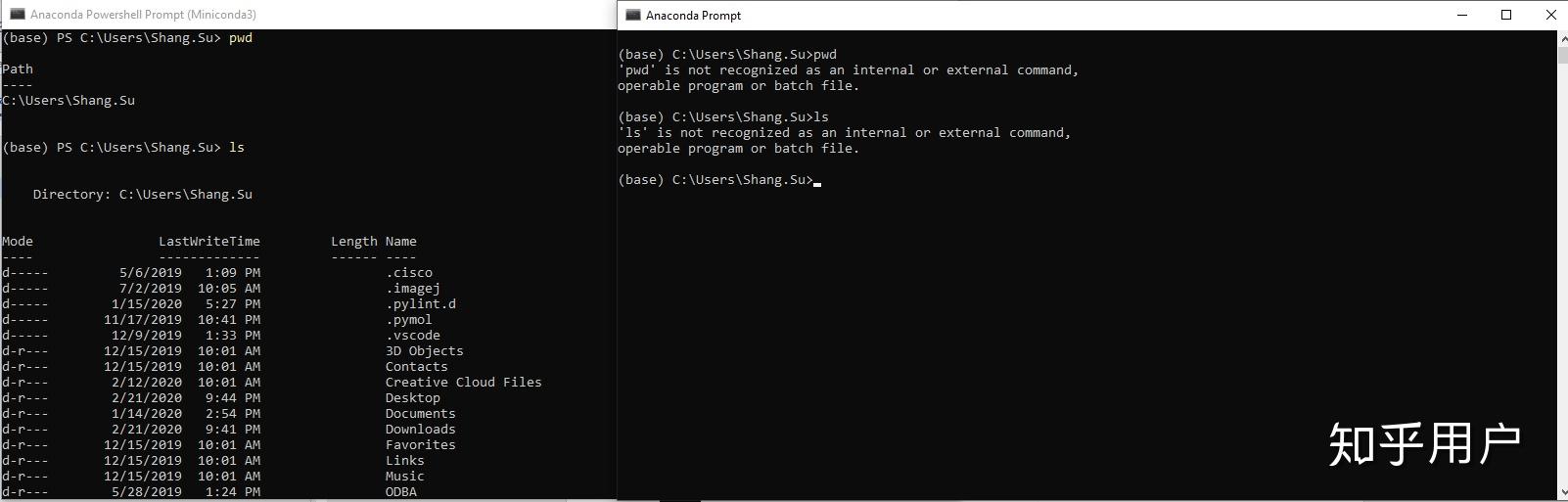Viewport: 1568px width, 502px height.
Task: Click scrollbar down arrow in Anaconda Prompt
Action: (x=1561, y=491)
